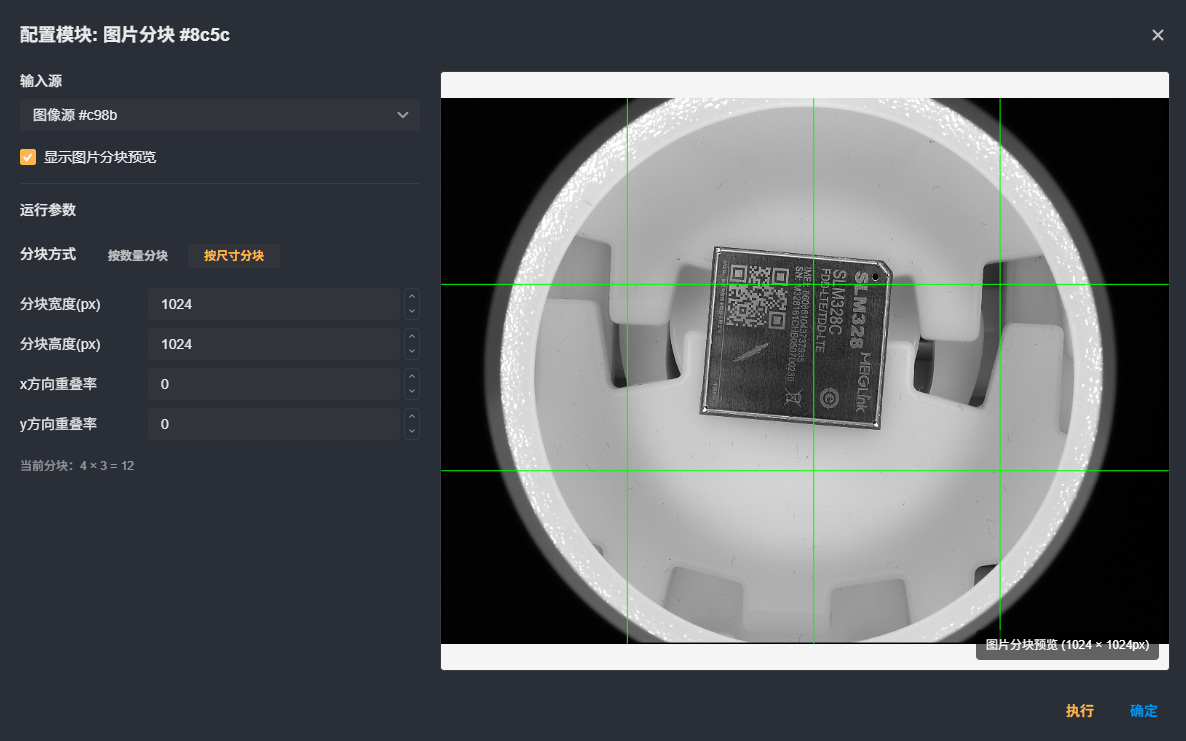
Task: Decrease the x方向重叠率 value with down arrow
Action: tap(411, 392)
